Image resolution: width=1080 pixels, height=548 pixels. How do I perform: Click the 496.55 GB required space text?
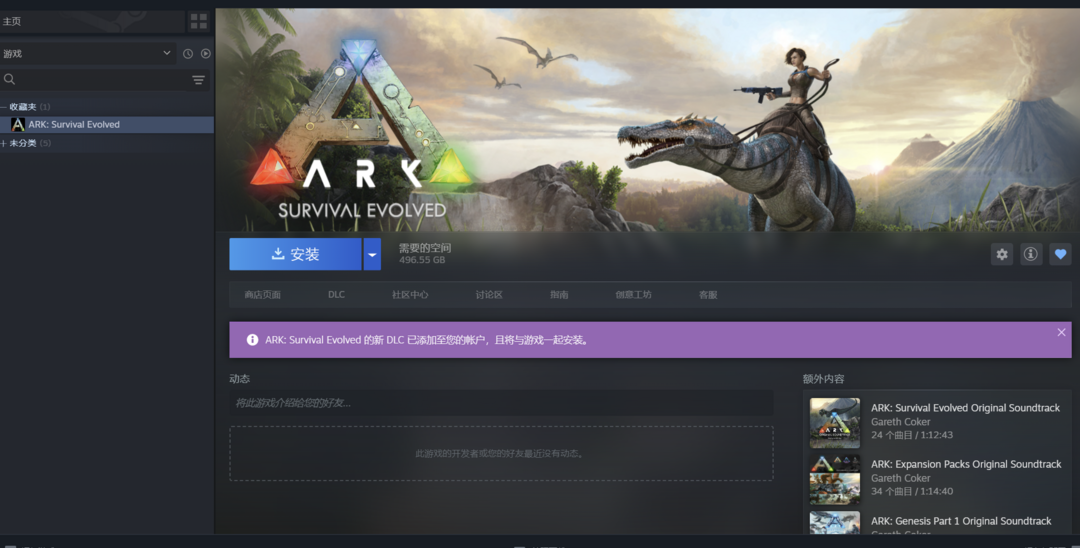tap(422, 260)
